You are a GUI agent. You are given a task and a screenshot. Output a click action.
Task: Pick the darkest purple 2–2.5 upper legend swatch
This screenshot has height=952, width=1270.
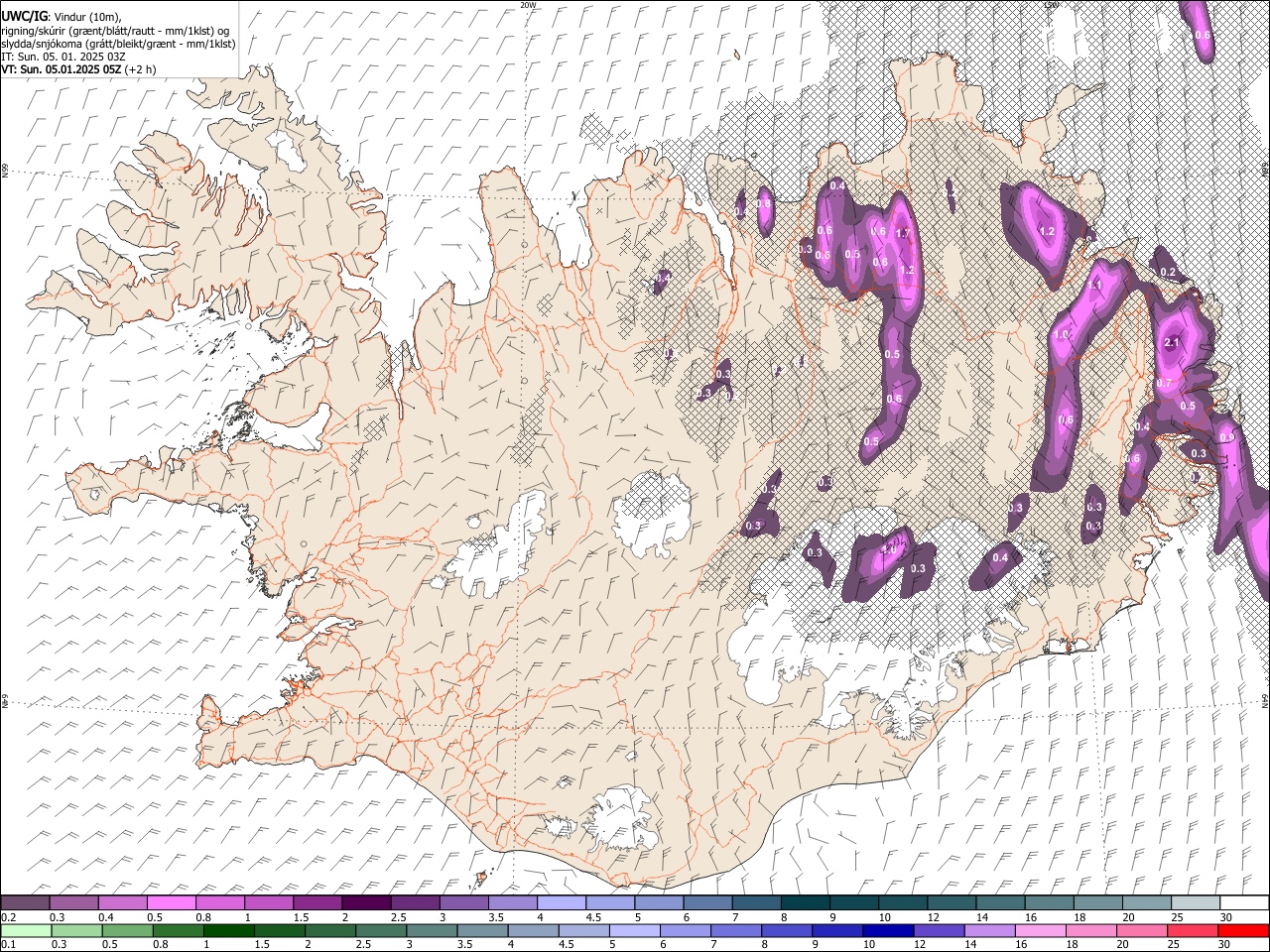tap(365, 903)
